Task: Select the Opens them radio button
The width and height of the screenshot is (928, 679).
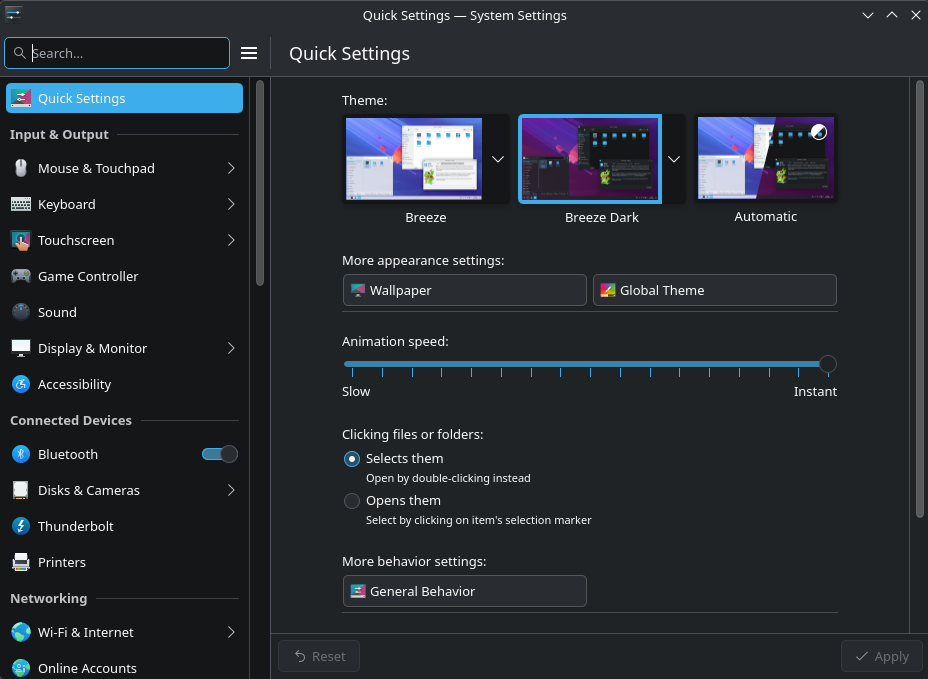Action: click(x=351, y=501)
